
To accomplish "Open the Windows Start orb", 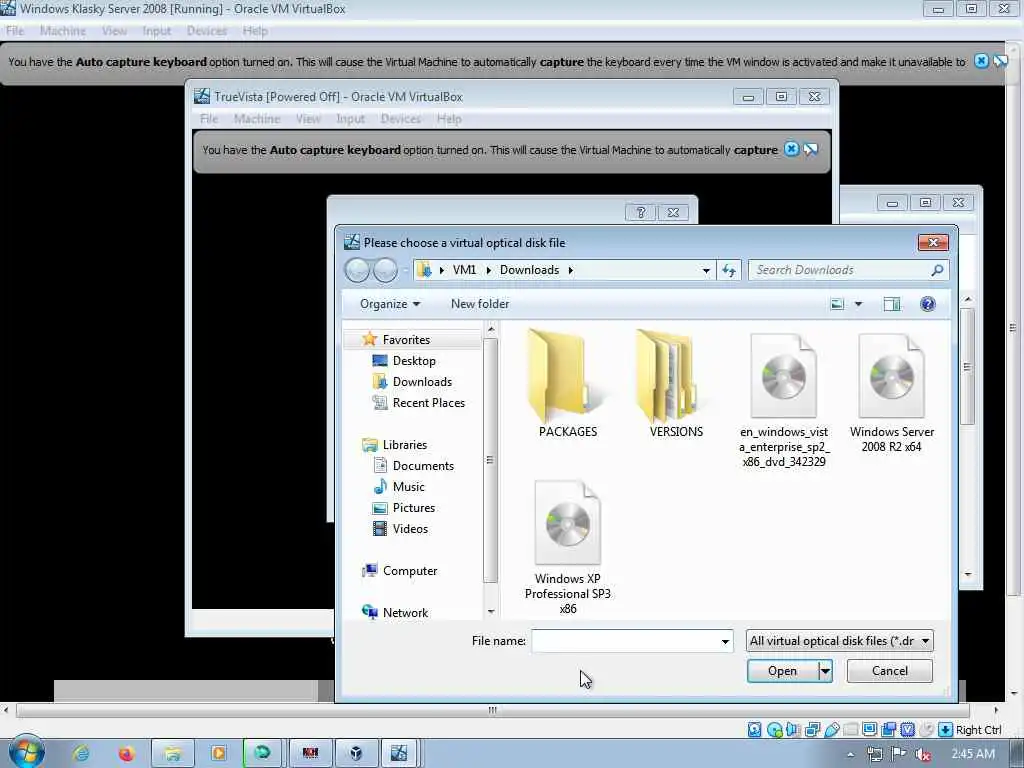I will [x=27, y=751].
